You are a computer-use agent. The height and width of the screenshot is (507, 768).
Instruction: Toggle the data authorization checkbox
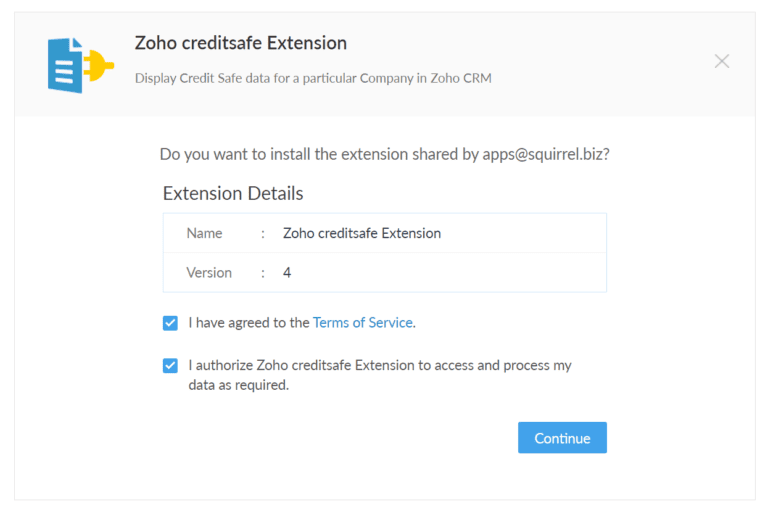[x=170, y=365]
